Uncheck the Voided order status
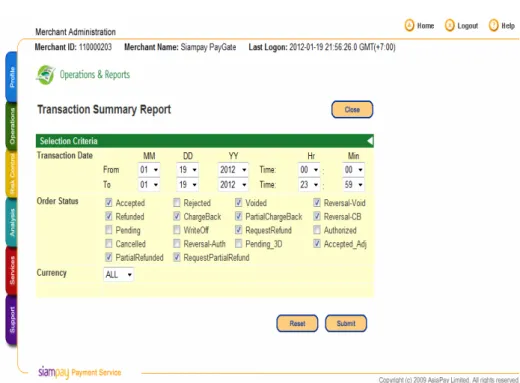This screenshot has height=383, width=520. 238,203
